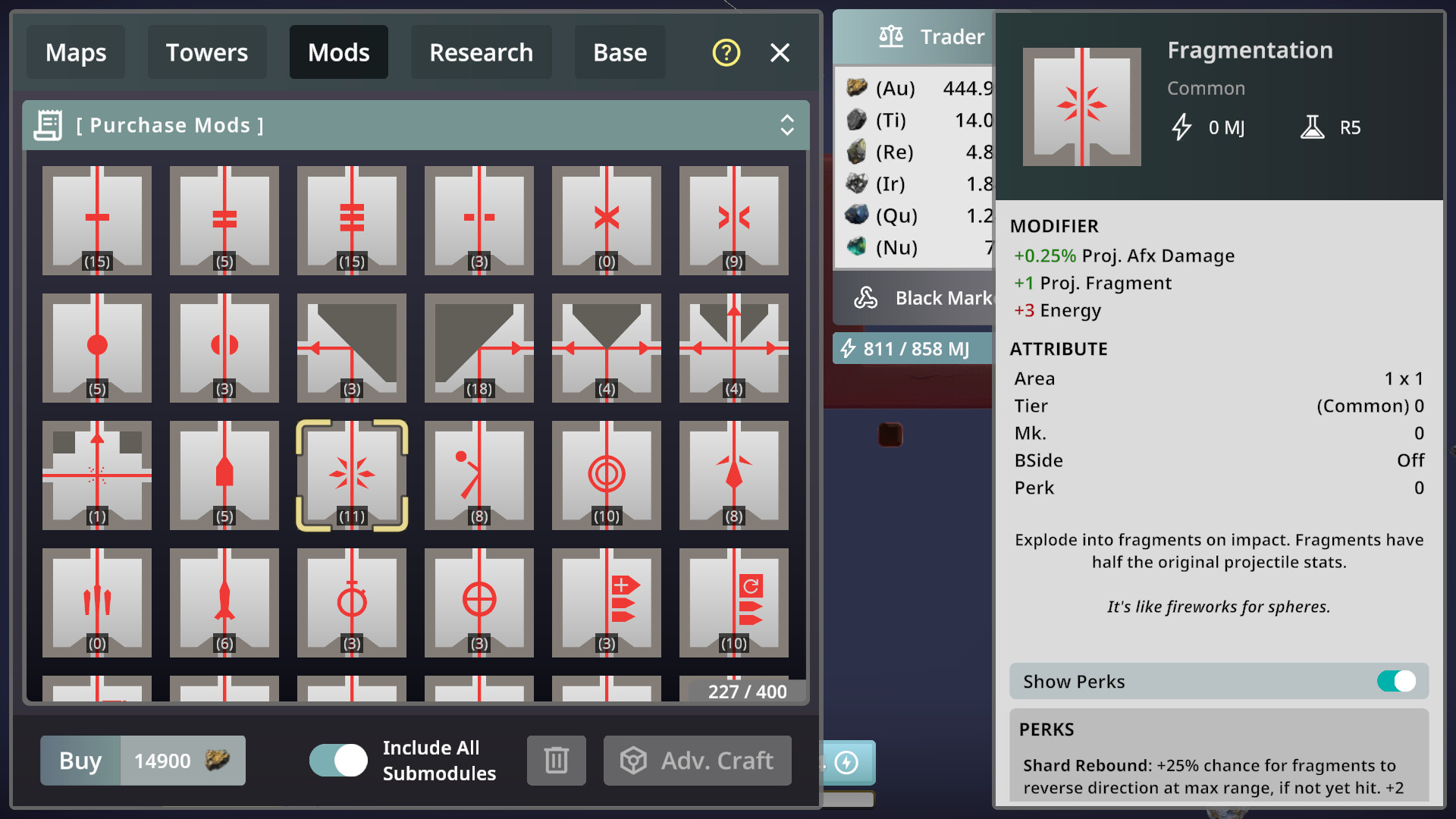Click the Adv. Craft button

point(697,761)
